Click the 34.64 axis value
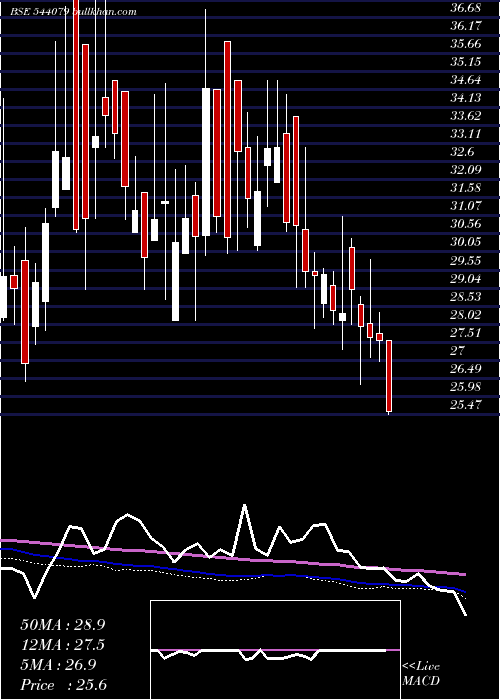Image resolution: width=500 pixels, height=700 pixels. point(466,80)
